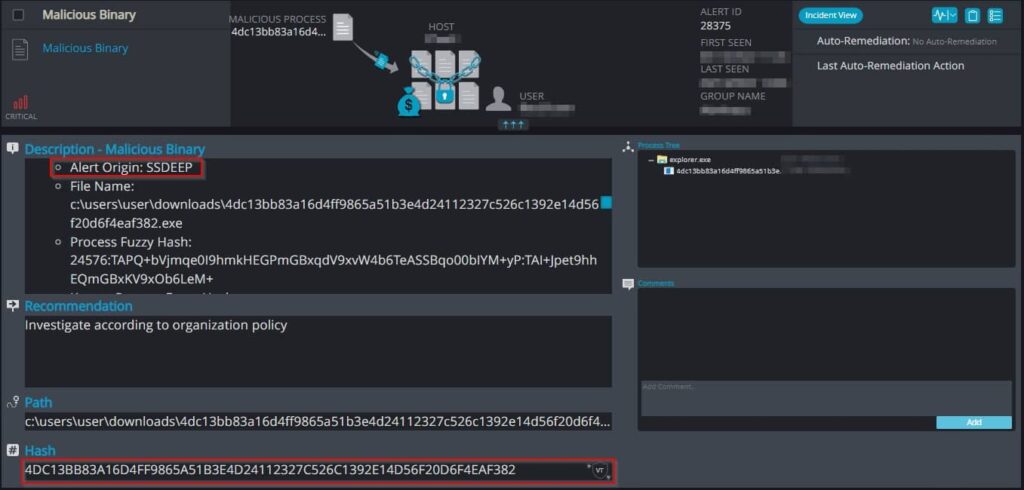The width and height of the screenshot is (1024, 490).
Task: Click the blue square beside file name
Action: [606, 203]
